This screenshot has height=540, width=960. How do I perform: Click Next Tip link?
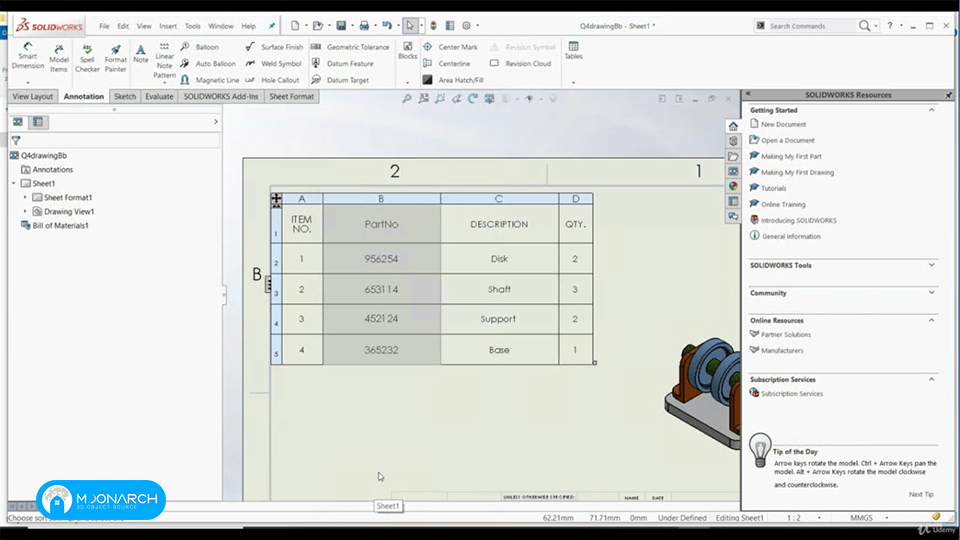pyautogui.click(x=921, y=495)
